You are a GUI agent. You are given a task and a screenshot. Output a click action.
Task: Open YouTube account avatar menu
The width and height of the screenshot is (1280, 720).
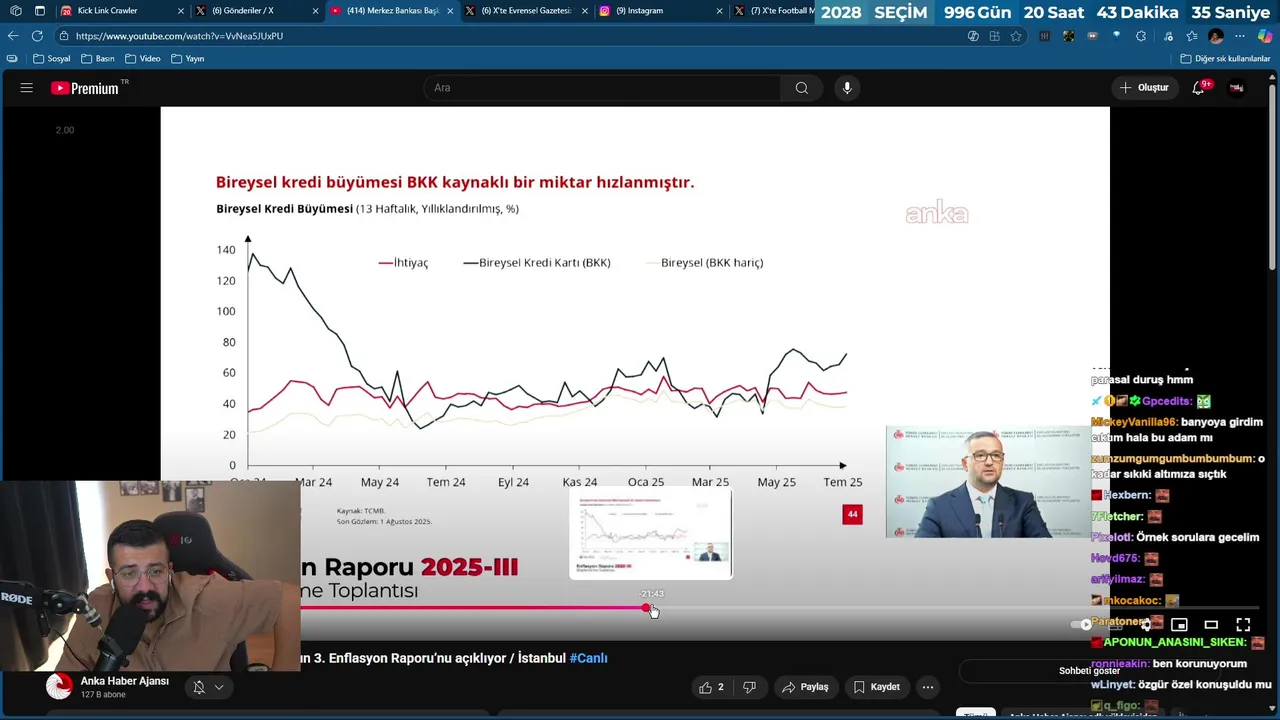tap(1237, 88)
